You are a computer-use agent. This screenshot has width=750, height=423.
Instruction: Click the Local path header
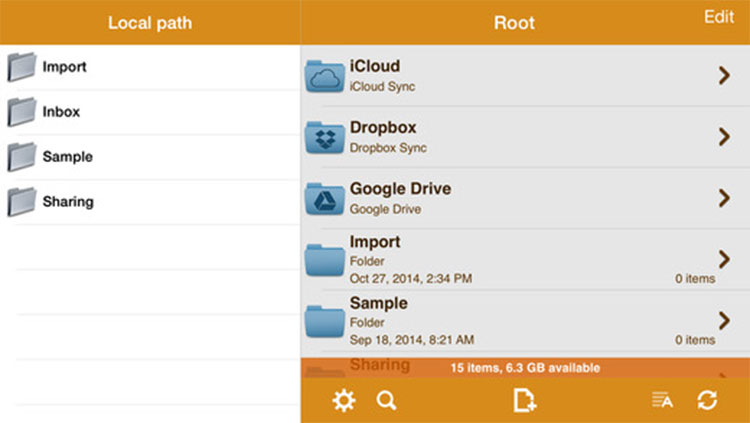pos(149,22)
